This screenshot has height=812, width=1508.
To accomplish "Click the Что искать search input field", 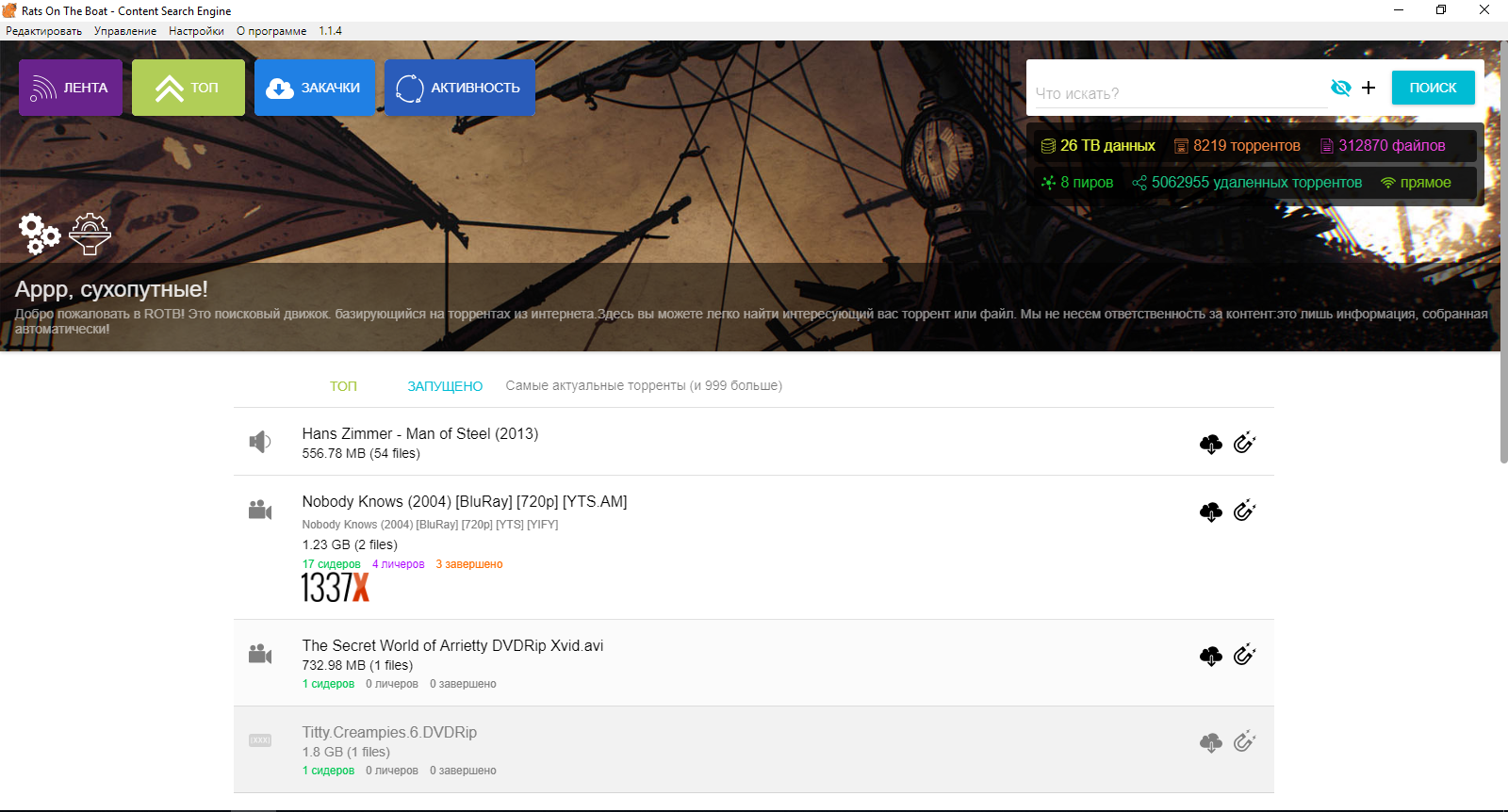I will click(1176, 93).
